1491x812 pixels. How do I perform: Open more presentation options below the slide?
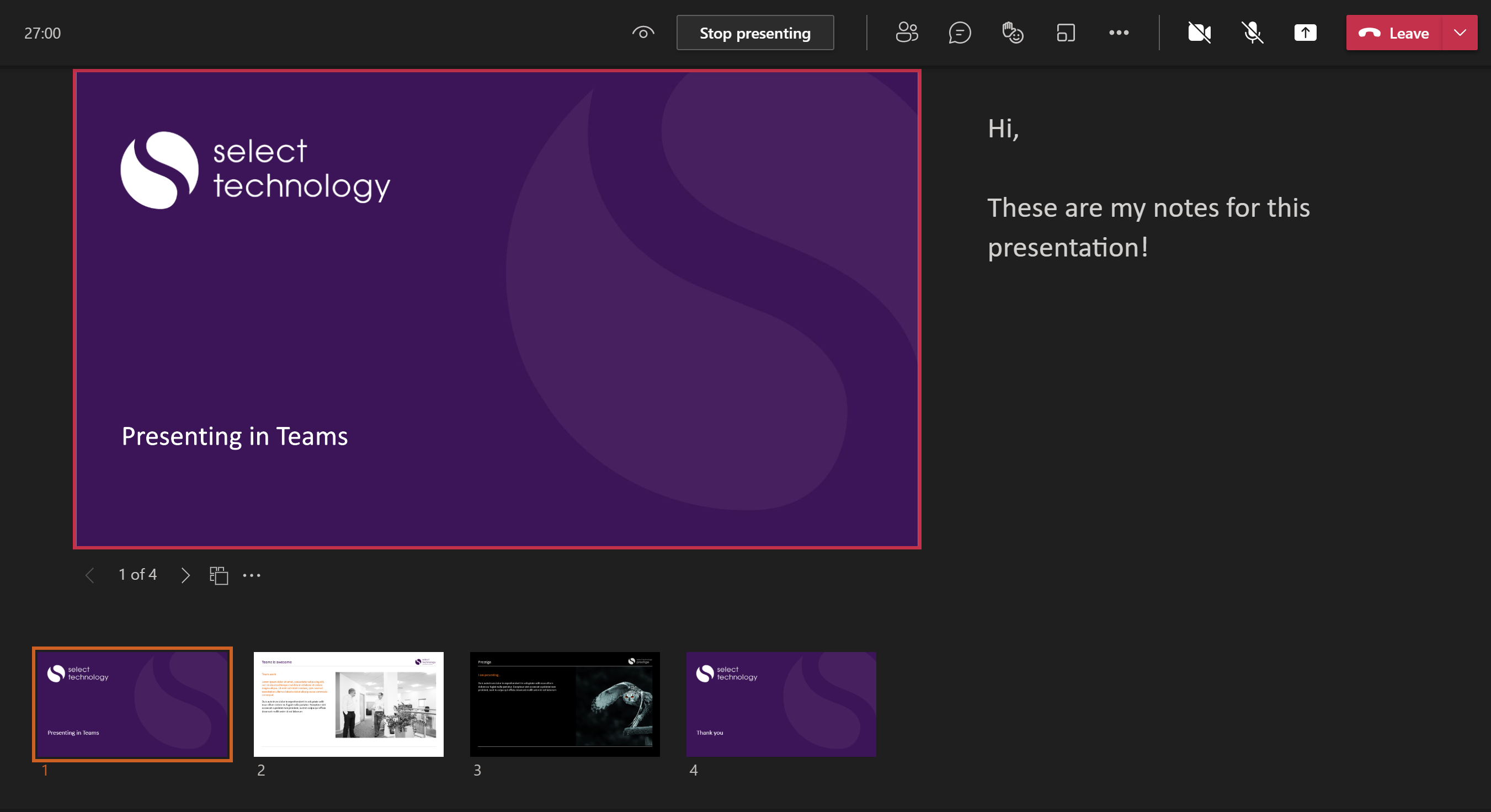click(252, 575)
